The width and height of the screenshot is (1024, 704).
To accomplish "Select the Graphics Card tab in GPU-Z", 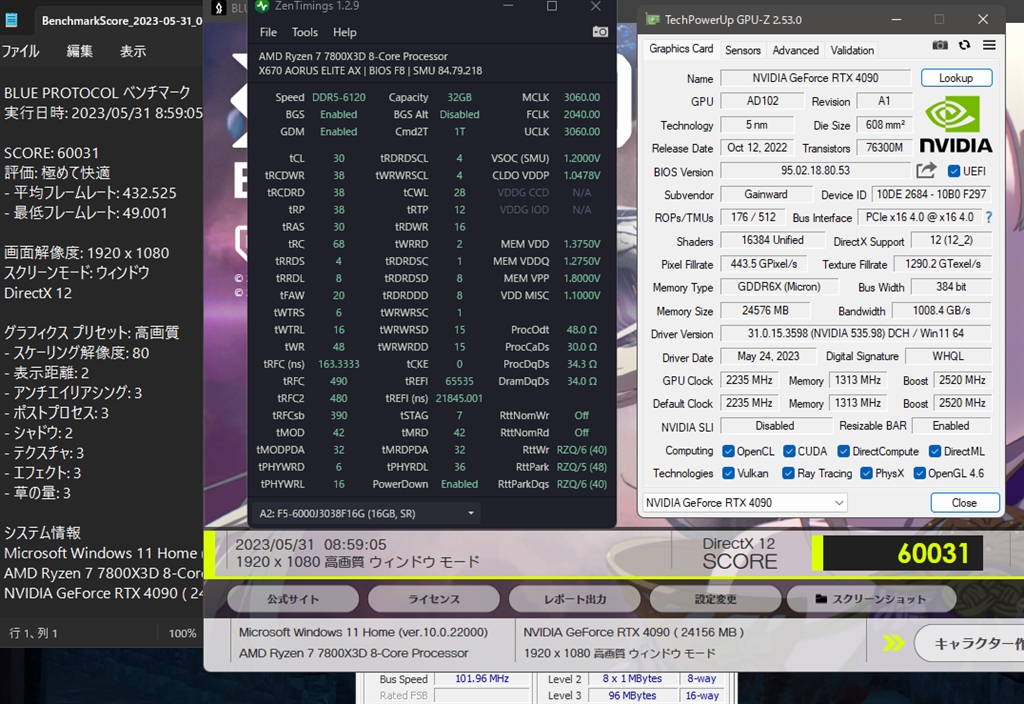I will pyautogui.click(x=681, y=49).
